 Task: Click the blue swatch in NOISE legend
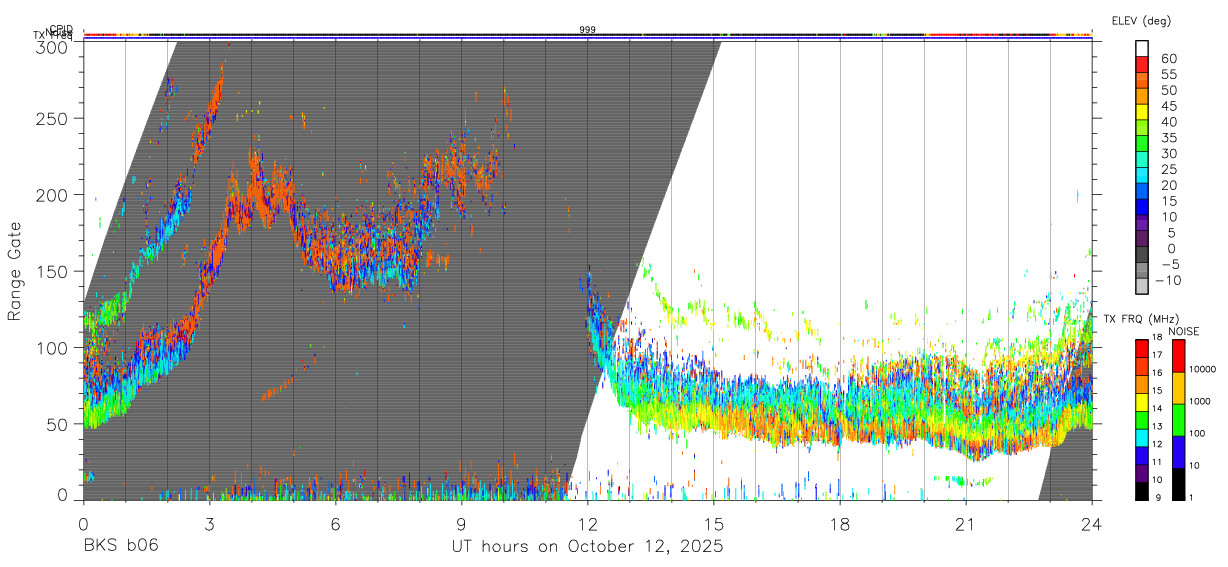tap(1178, 452)
